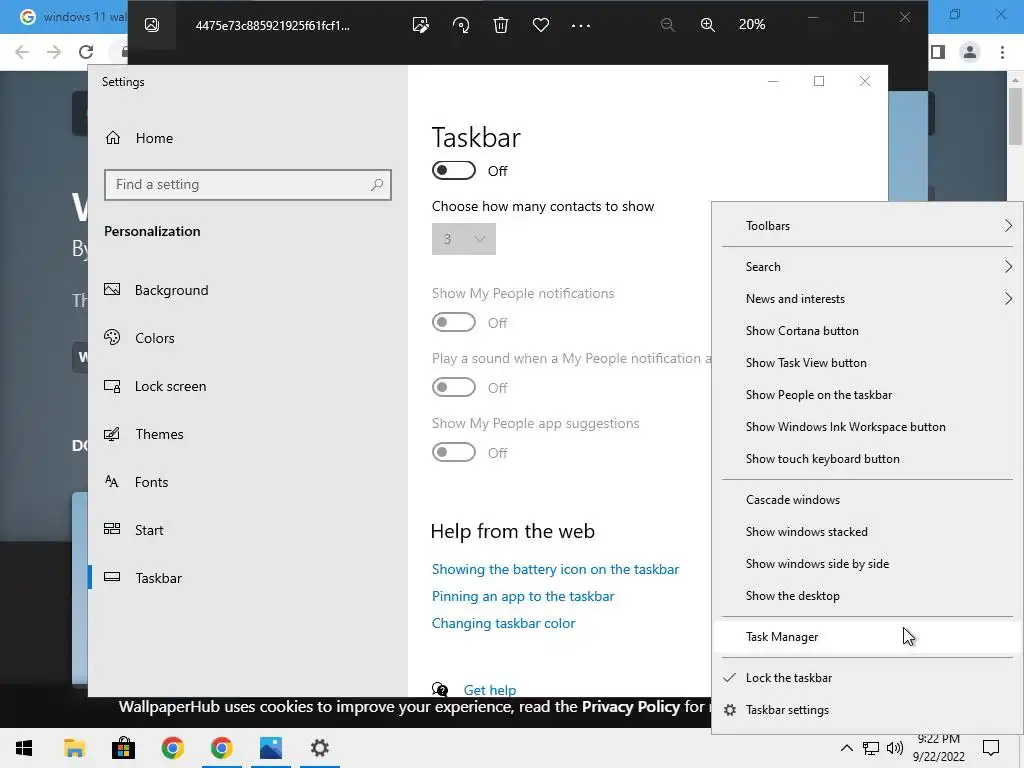Click the Fonts icon in sidebar
The height and width of the screenshot is (768, 1024).
(112, 482)
